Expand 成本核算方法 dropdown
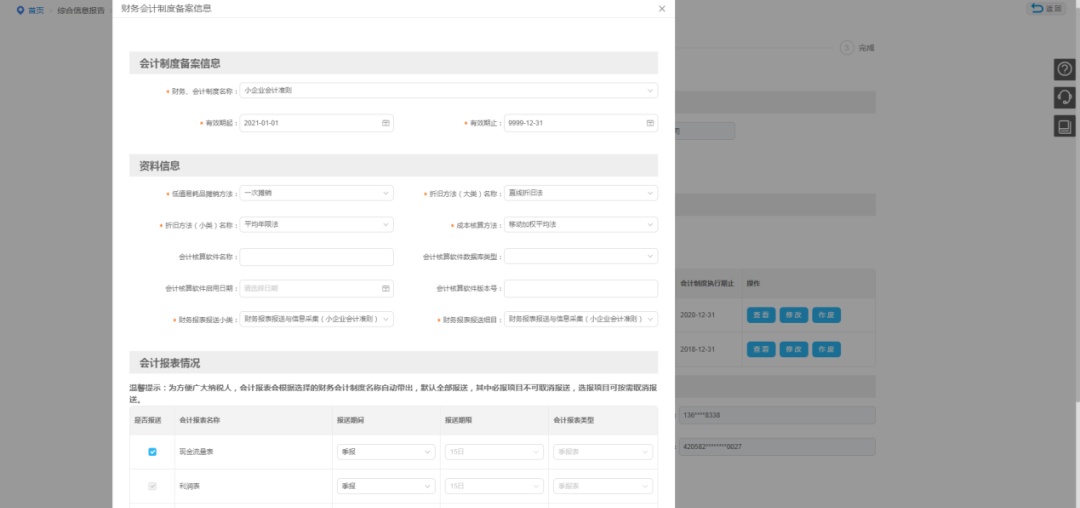 coord(649,225)
